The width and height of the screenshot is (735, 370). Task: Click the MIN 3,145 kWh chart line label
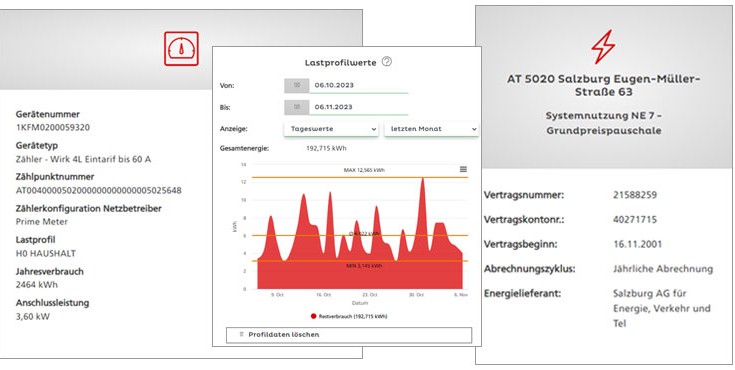(x=364, y=265)
